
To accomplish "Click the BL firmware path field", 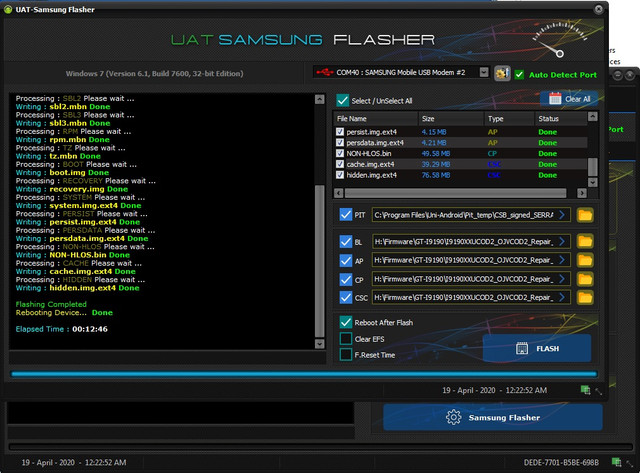I will coord(471,242).
